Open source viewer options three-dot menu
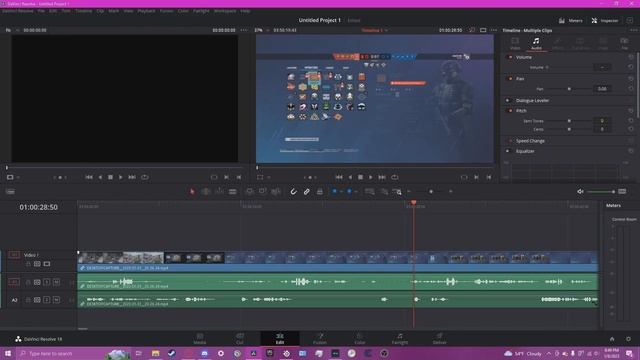This screenshot has height=360, width=640. pyautogui.click(x=244, y=30)
